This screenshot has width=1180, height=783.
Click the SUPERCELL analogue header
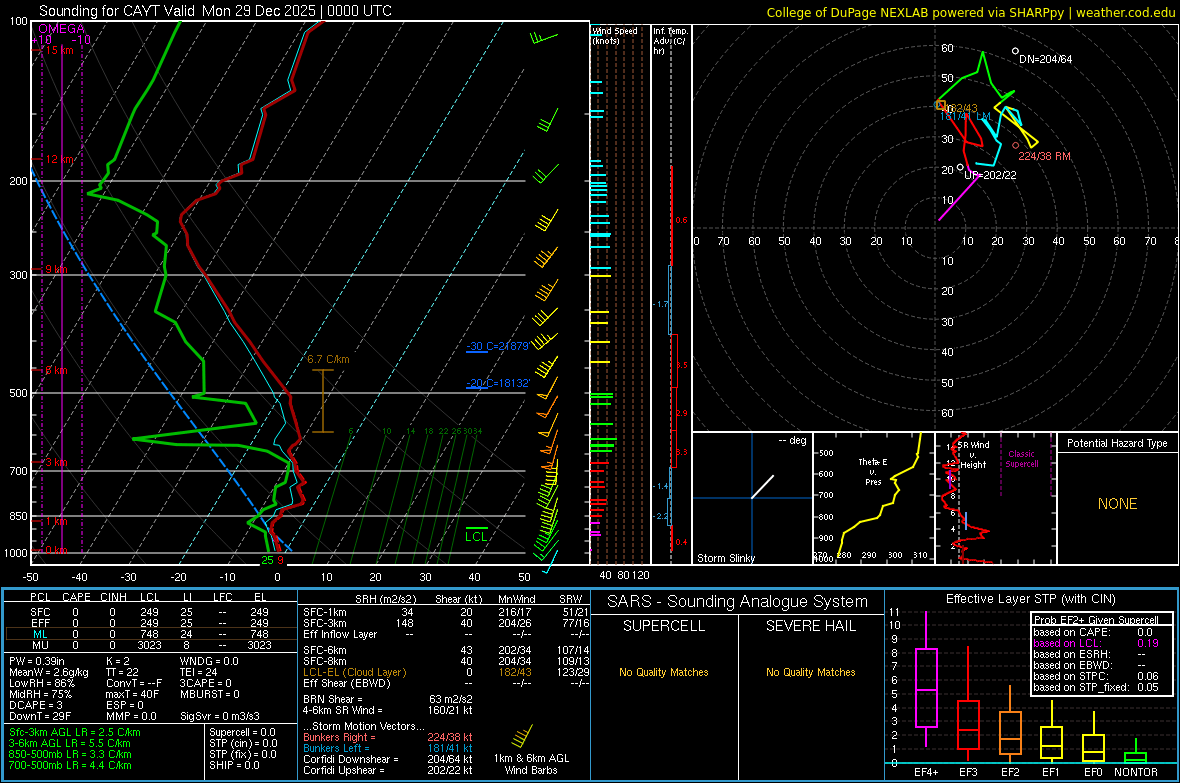click(x=664, y=626)
